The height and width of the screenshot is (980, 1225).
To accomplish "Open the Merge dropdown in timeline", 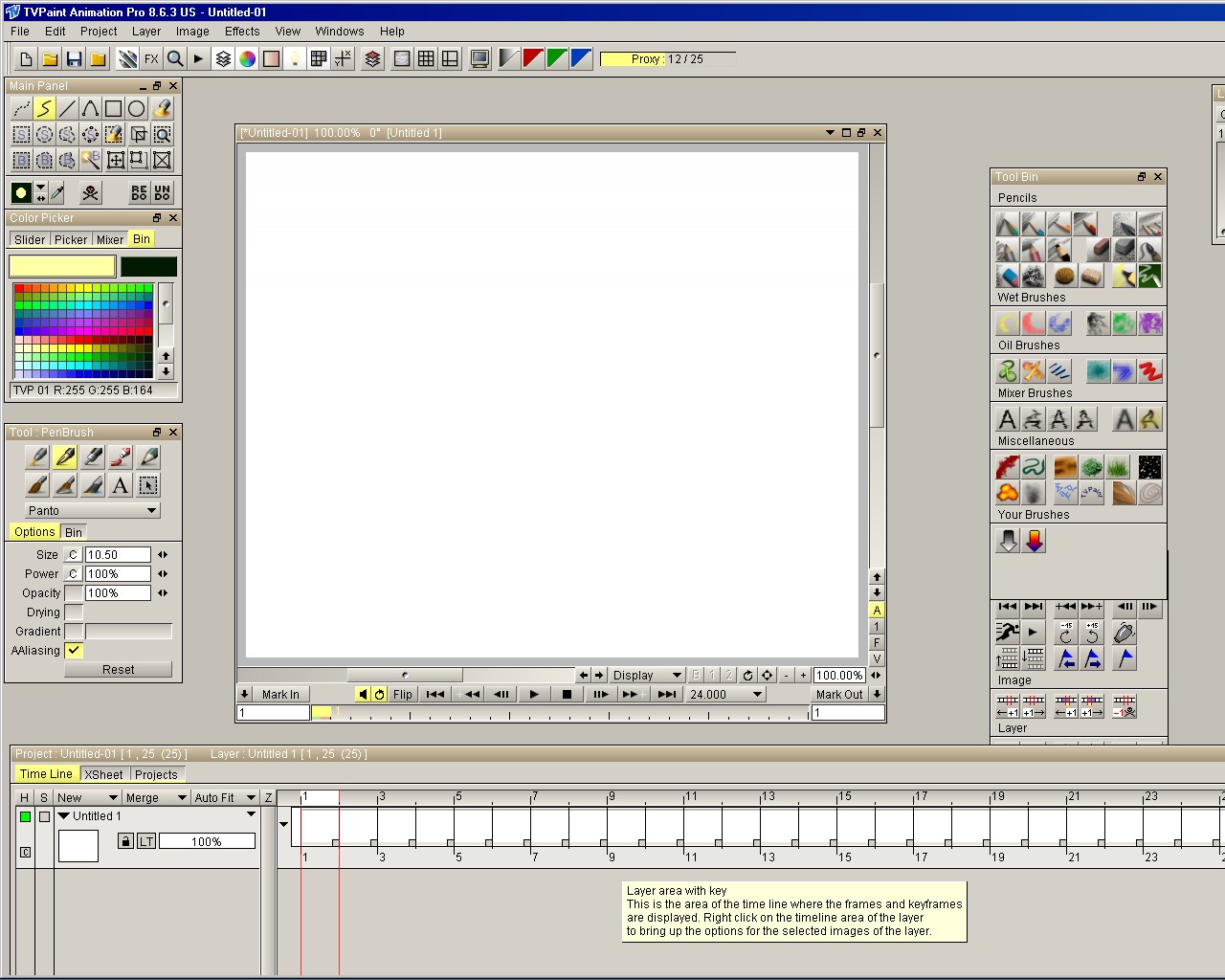I will pyautogui.click(x=155, y=797).
